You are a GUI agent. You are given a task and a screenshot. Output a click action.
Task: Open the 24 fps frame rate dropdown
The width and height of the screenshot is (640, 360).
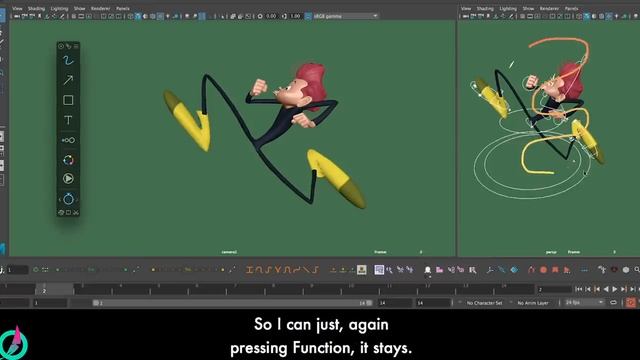click(584, 302)
